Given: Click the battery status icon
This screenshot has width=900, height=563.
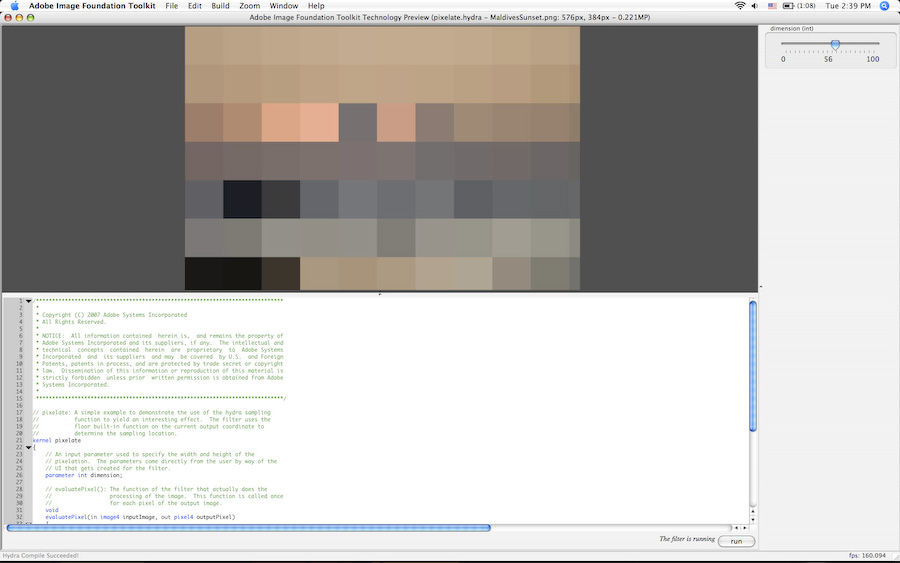Looking at the screenshot, I should (x=788, y=6).
